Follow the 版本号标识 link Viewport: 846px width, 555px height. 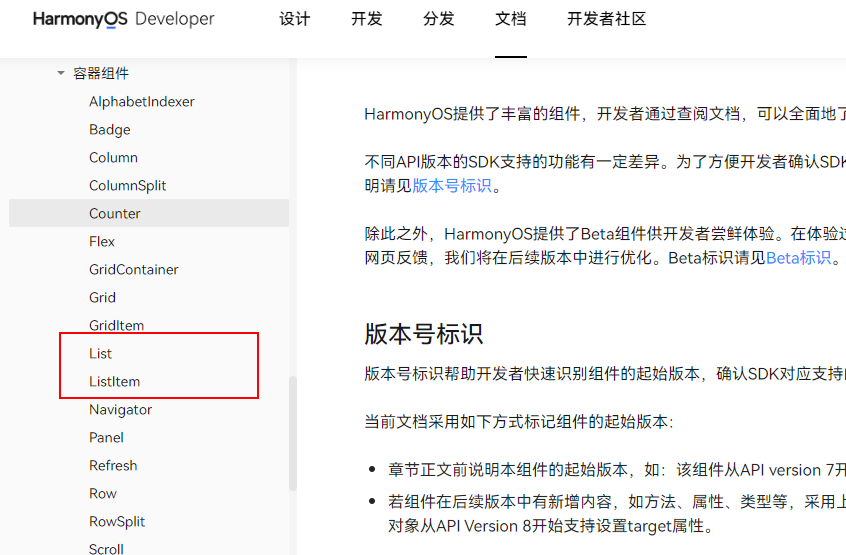(452, 186)
